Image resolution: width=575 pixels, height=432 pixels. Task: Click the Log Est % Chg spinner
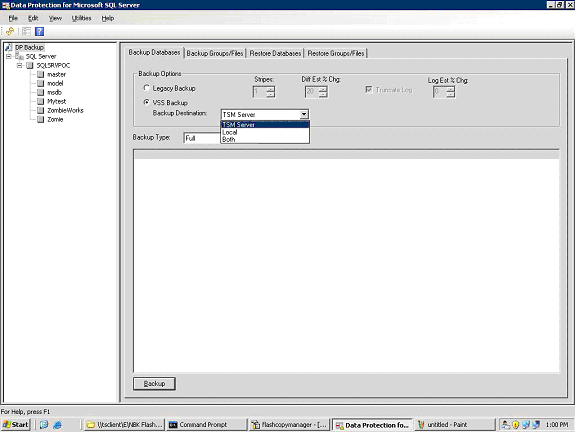[x=444, y=91]
